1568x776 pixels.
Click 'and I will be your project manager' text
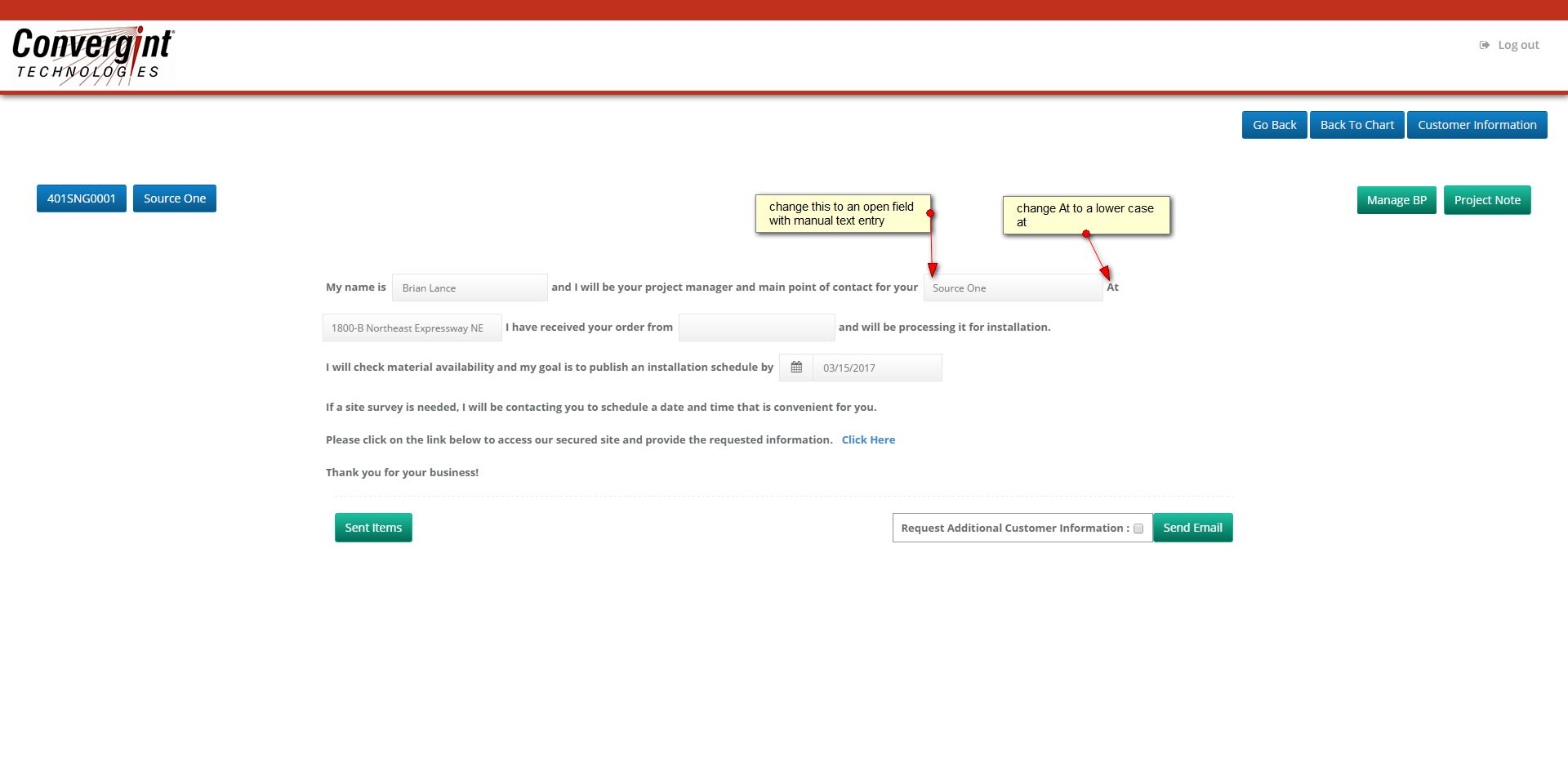pyautogui.click(x=734, y=287)
